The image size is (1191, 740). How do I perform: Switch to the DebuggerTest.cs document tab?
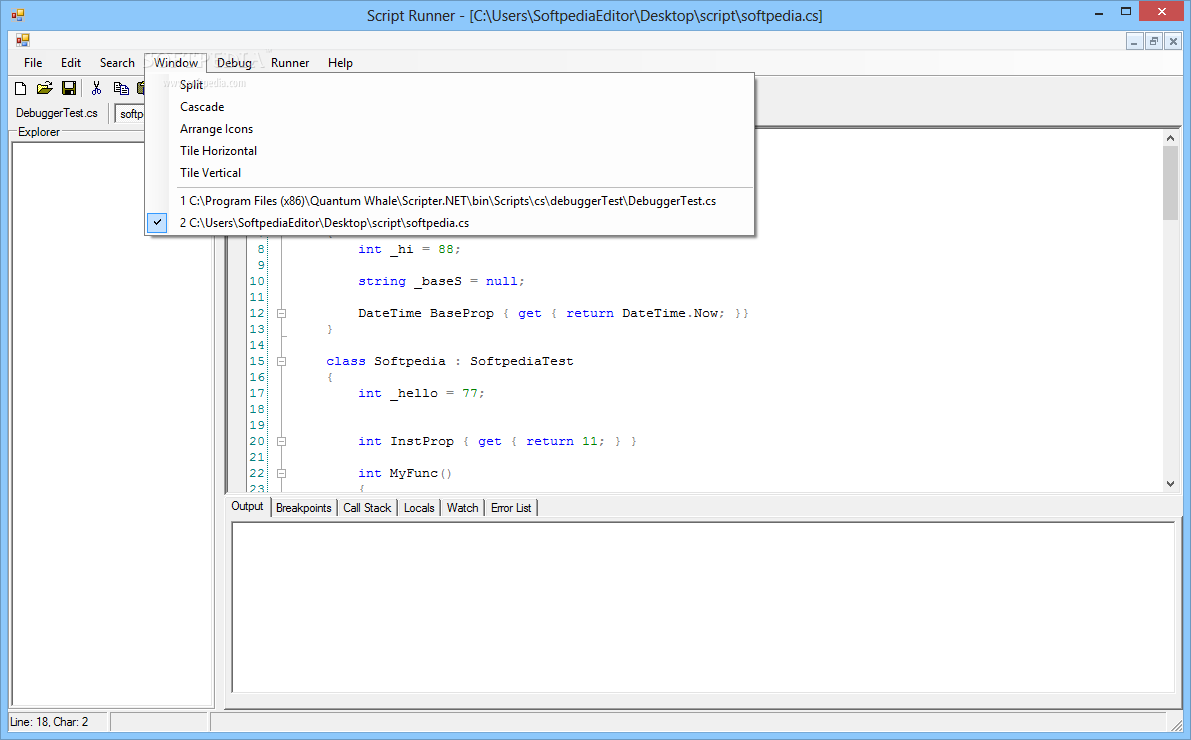coord(57,113)
